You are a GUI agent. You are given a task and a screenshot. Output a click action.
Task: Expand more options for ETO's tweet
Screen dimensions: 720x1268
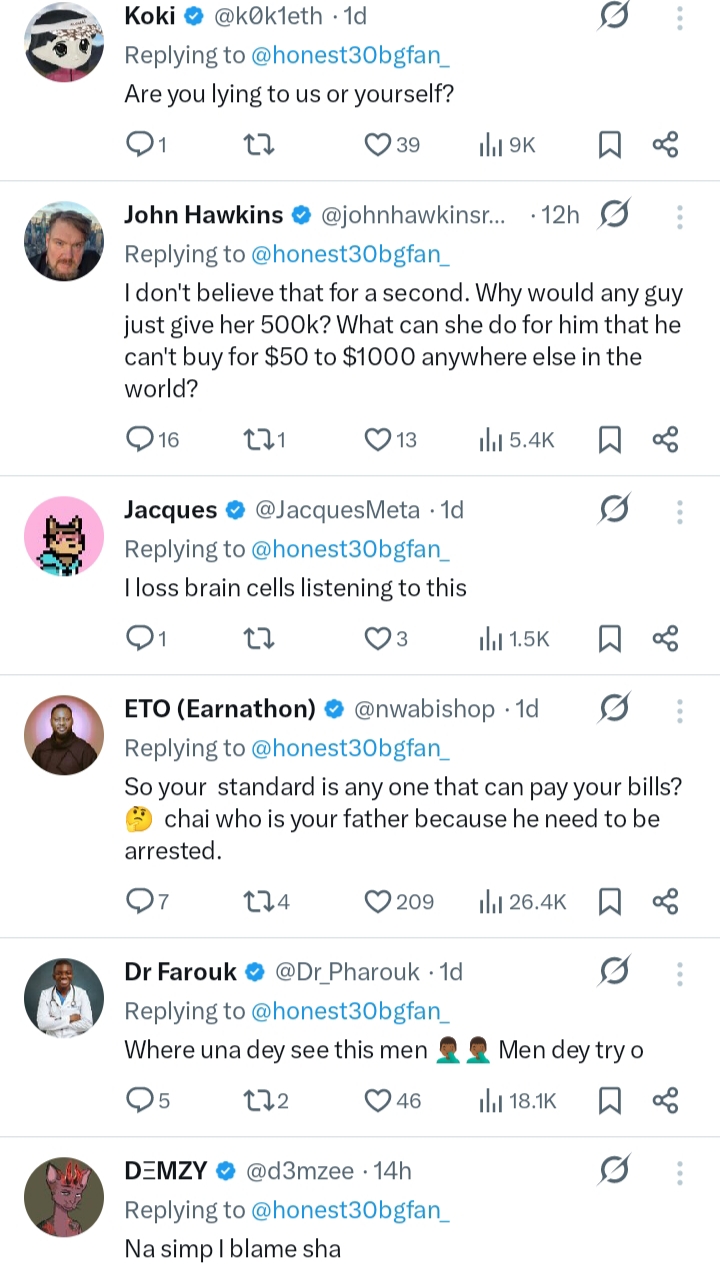(680, 710)
